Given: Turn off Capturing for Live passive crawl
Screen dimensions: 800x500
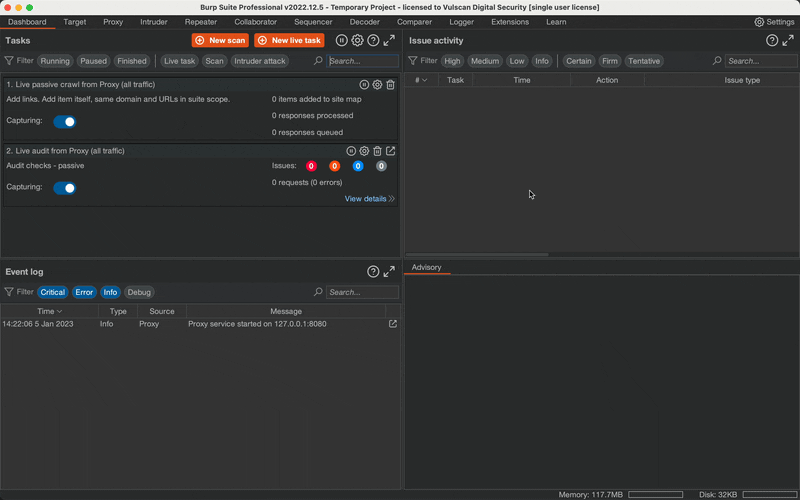Looking at the screenshot, I should tap(65, 122).
